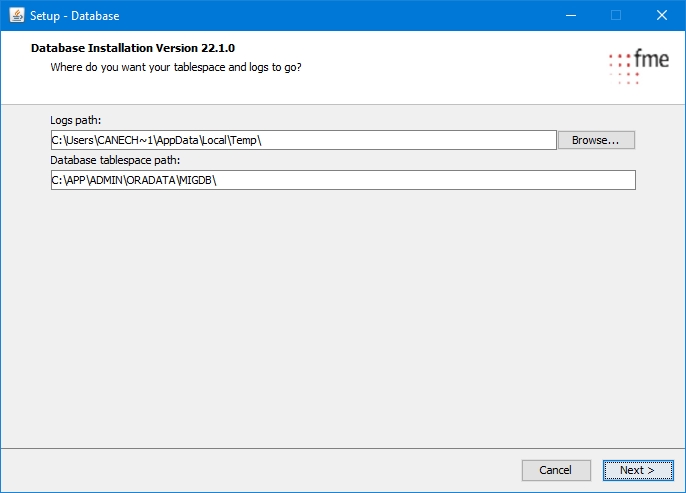Click the 'Setup - Database' title text

76,16
